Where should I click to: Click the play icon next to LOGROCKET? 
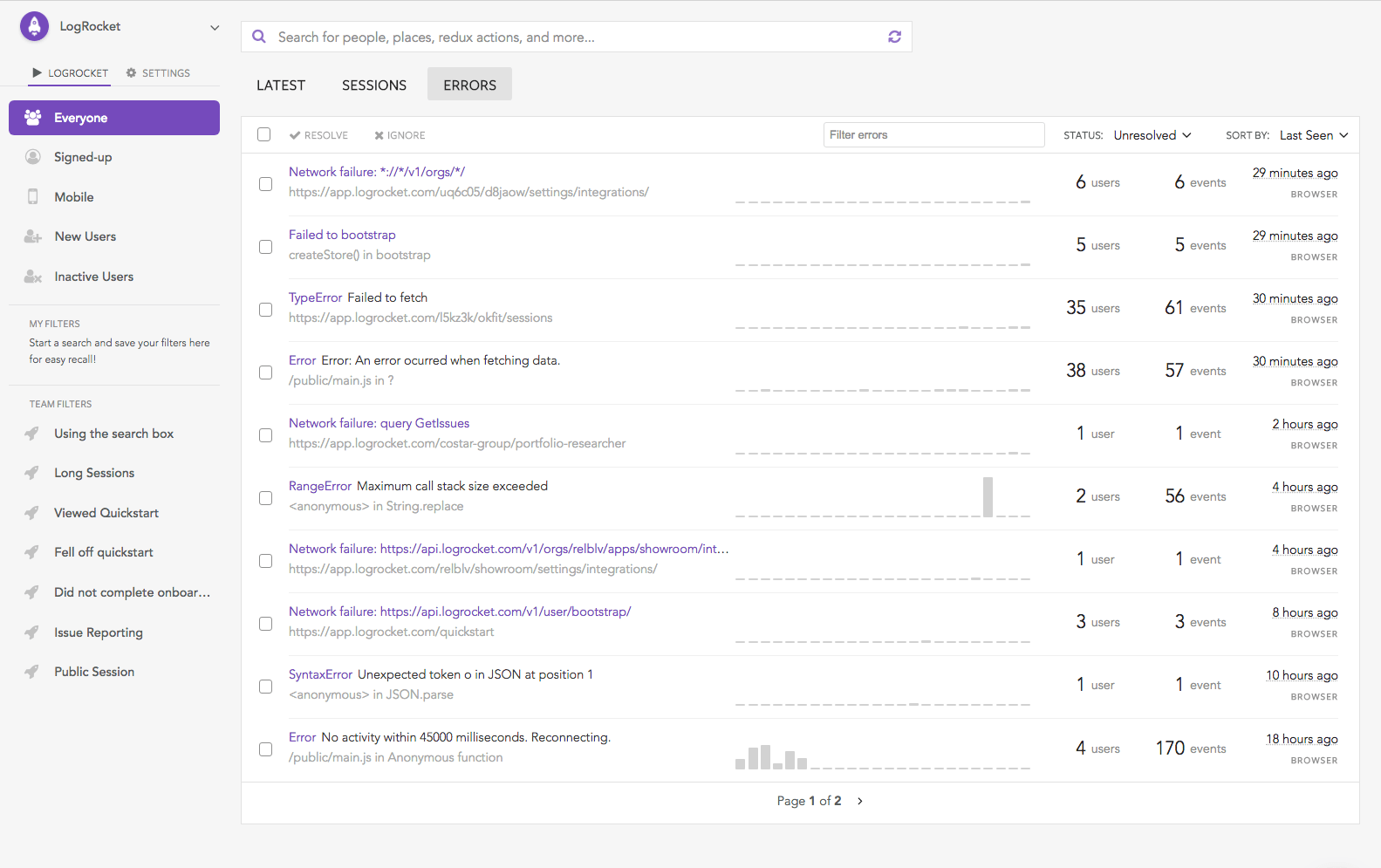[x=37, y=72]
